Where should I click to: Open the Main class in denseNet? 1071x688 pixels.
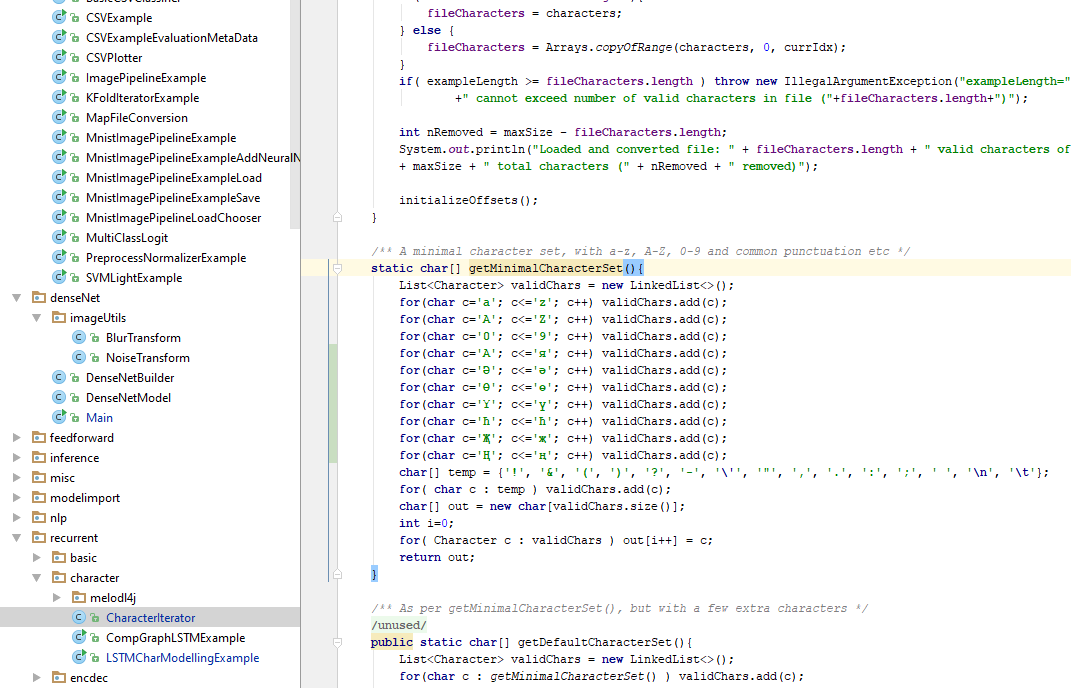(x=99, y=417)
